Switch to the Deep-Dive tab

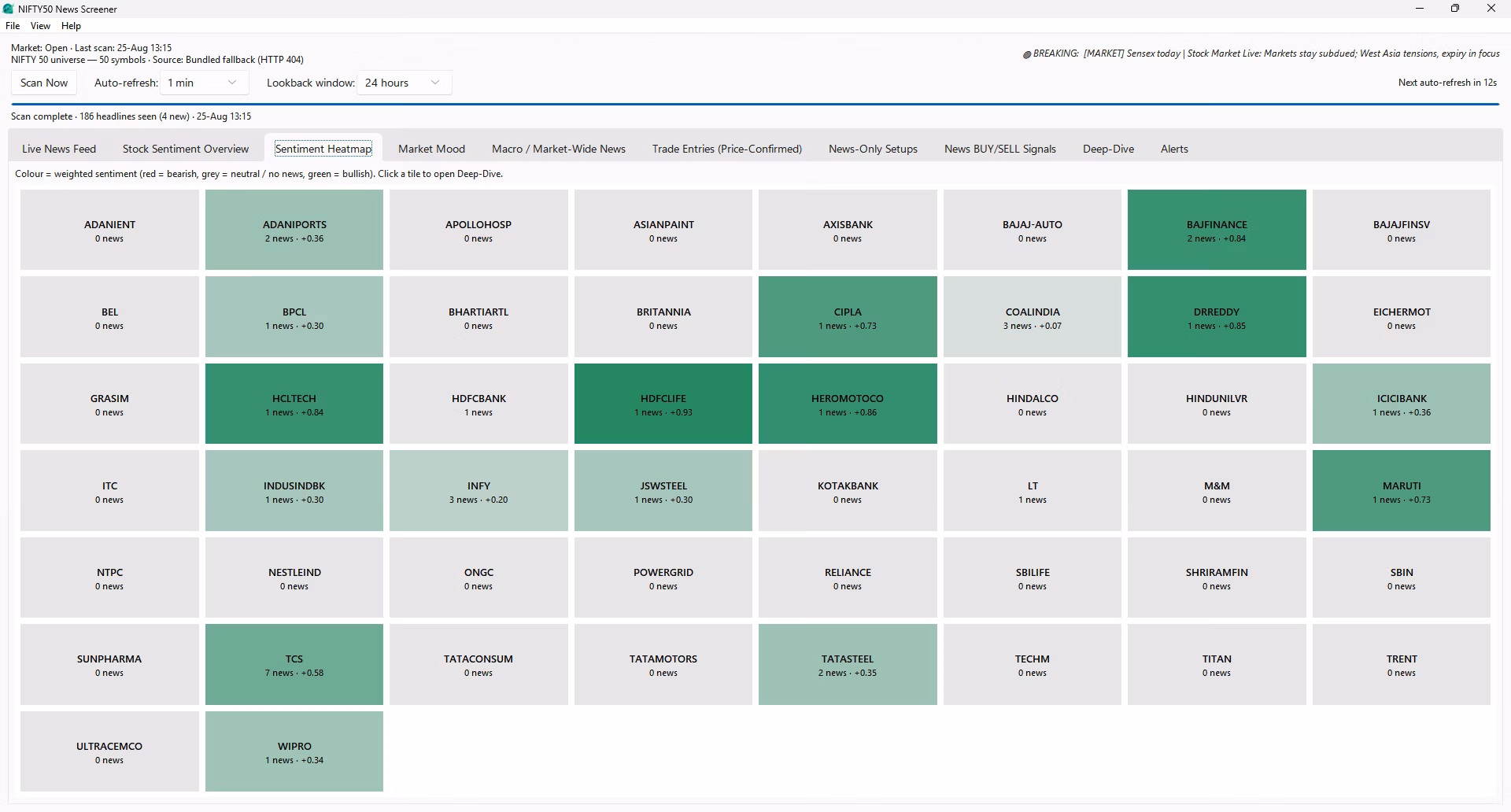(1108, 149)
